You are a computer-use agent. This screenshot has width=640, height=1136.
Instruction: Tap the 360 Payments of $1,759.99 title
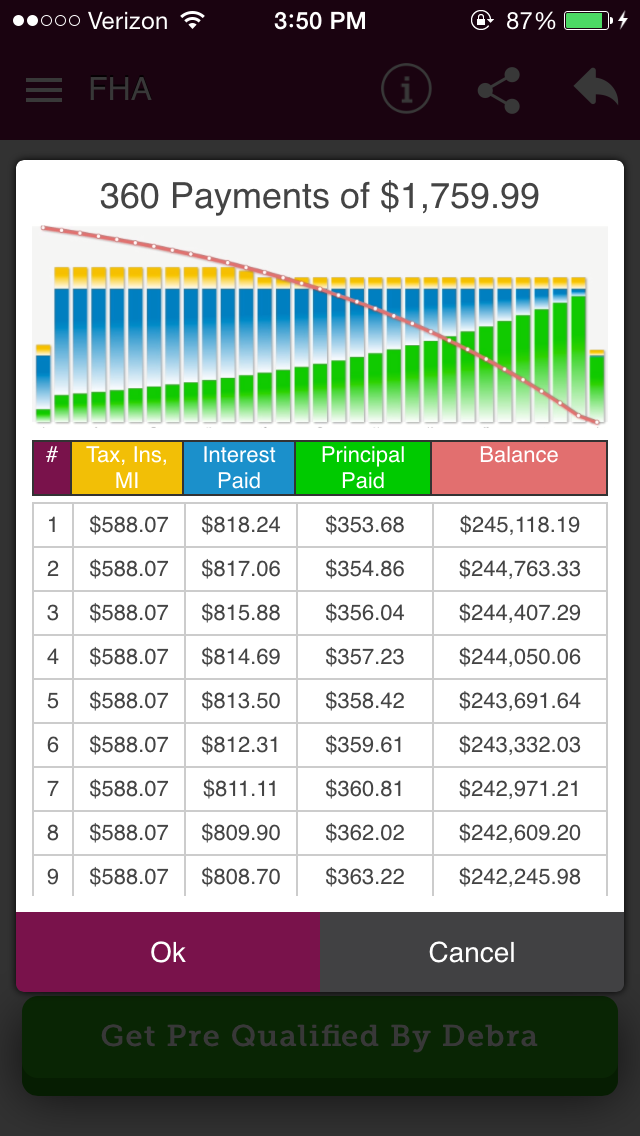tap(320, 196)
